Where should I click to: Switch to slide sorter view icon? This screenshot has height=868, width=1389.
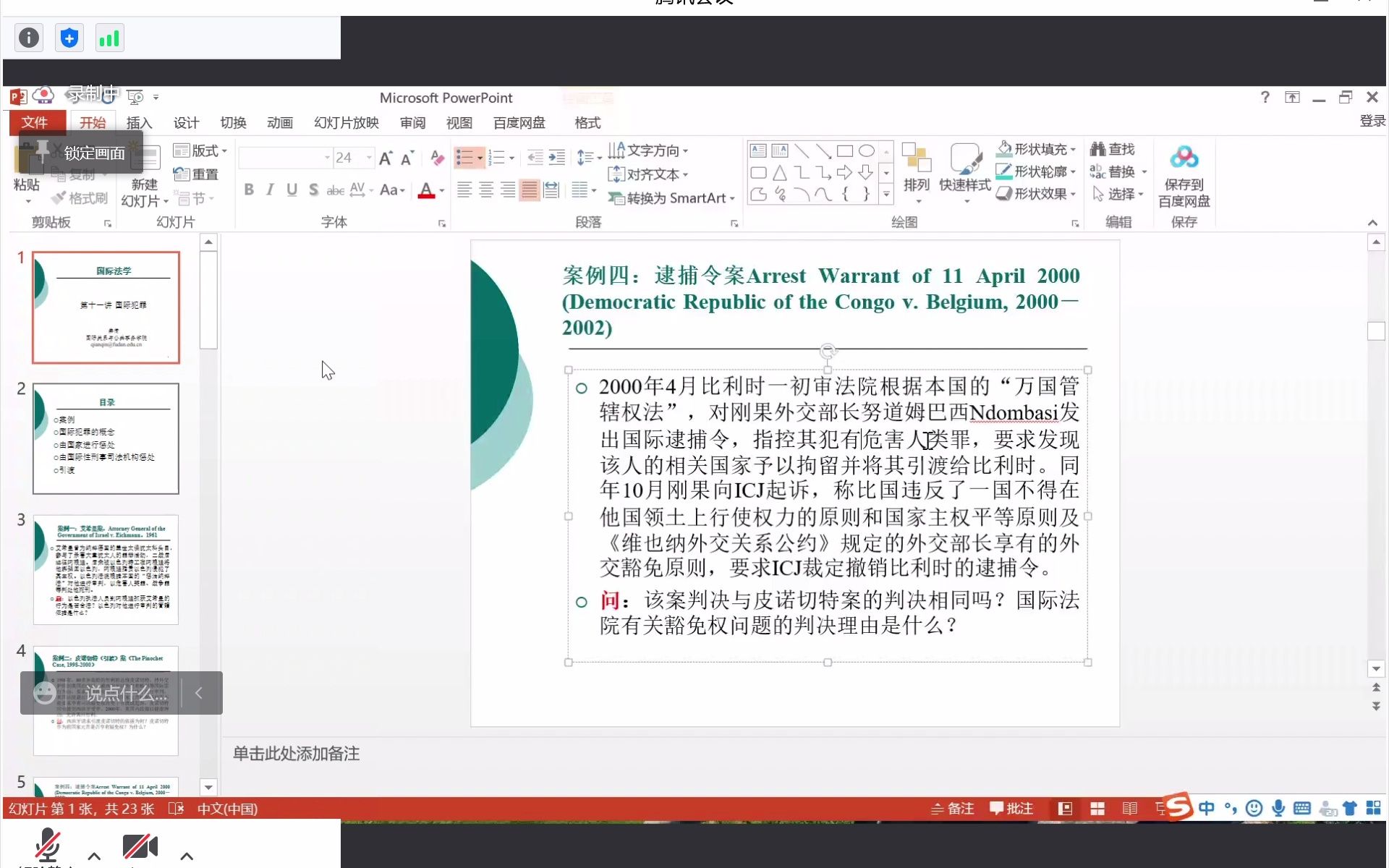pyautogui.click(x=1097, y=809)
